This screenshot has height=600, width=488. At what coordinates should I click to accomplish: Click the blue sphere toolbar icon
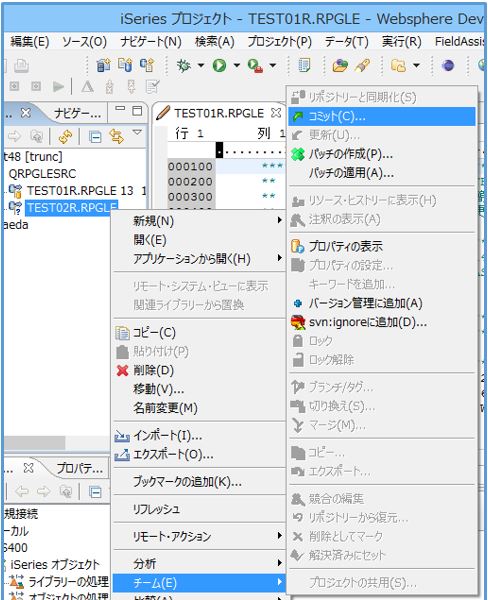[x=448, y=65]
